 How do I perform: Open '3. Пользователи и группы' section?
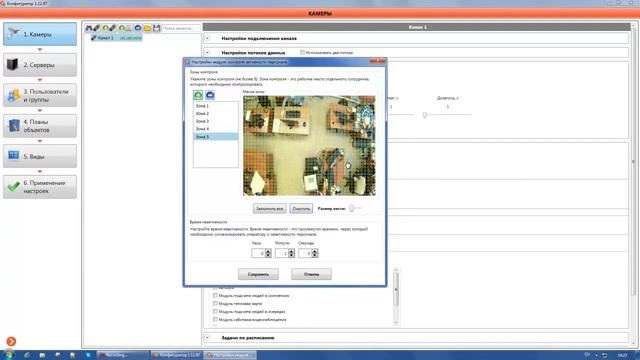pyautogui.click(x=40, y=96)
